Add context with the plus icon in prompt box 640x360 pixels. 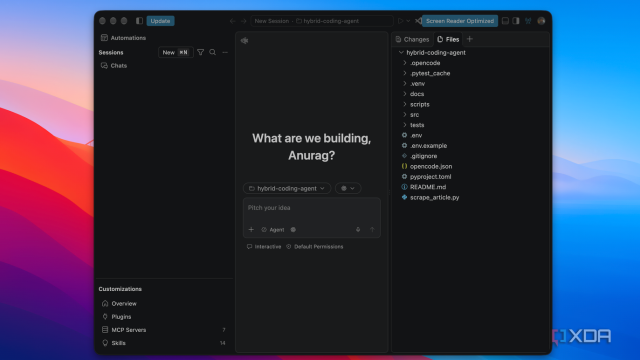tap(251, 230)
